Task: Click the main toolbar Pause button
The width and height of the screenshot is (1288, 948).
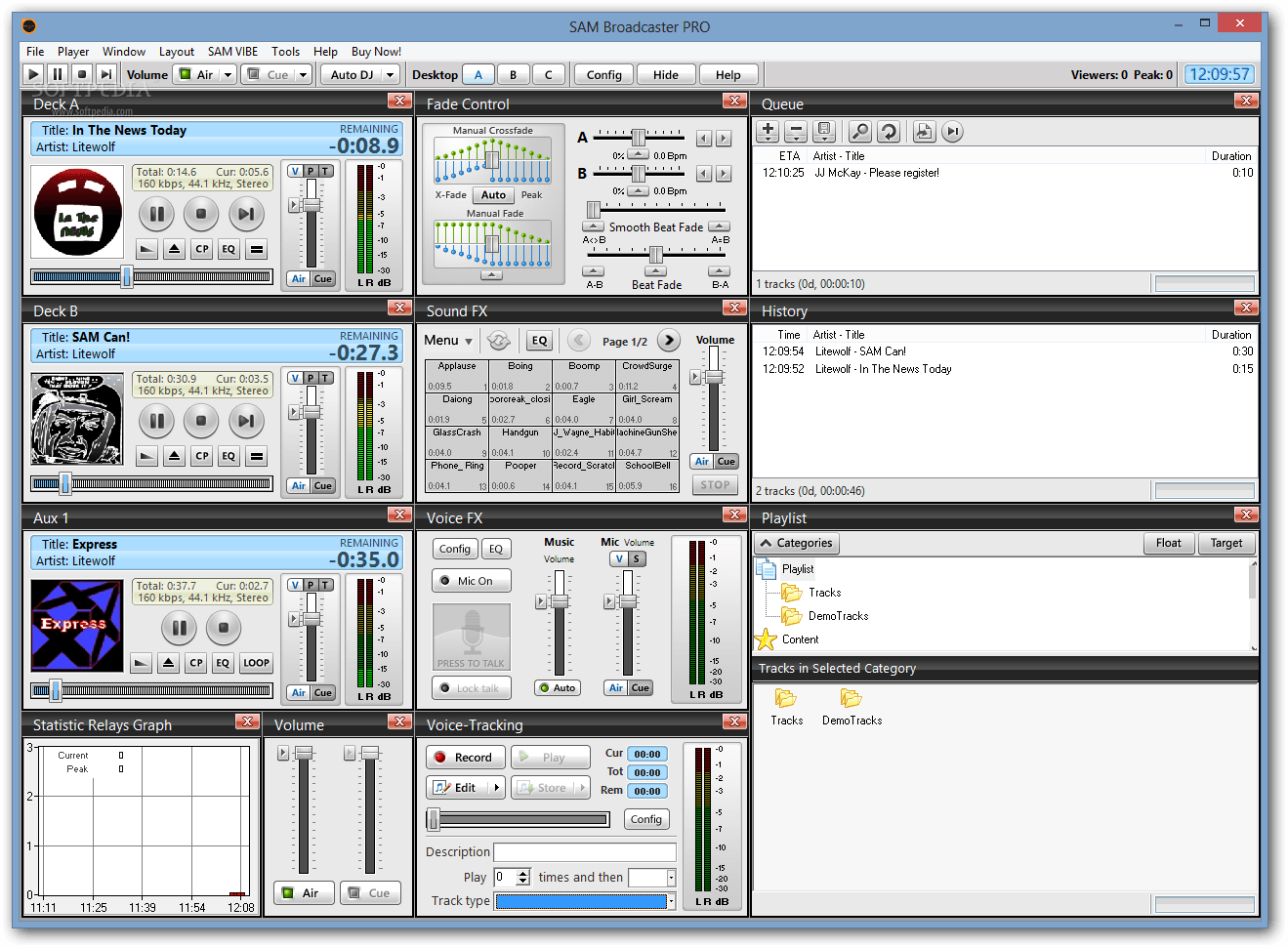Action: 58,74
